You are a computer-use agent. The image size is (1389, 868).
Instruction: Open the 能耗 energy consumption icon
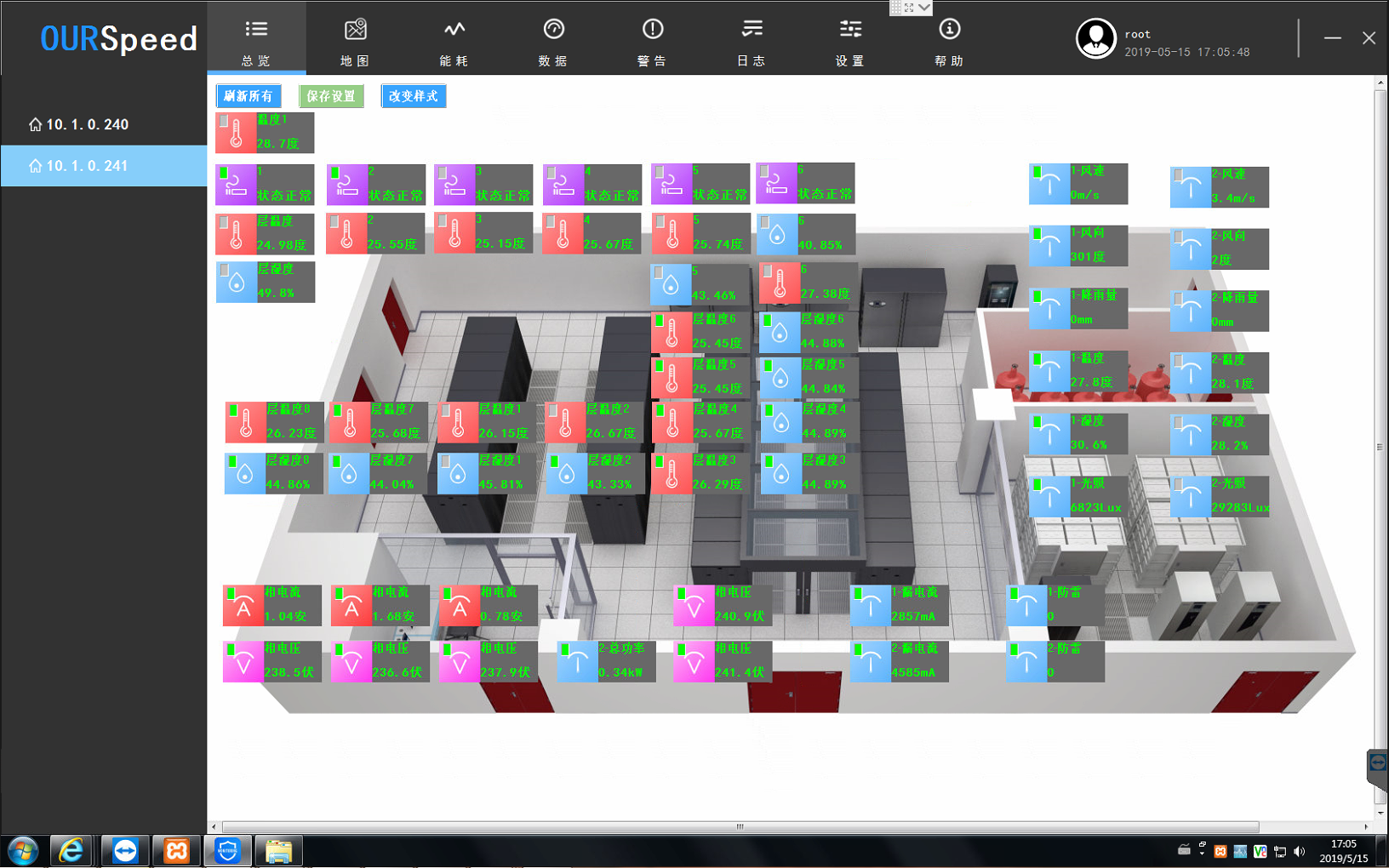(x=454, y=31)
